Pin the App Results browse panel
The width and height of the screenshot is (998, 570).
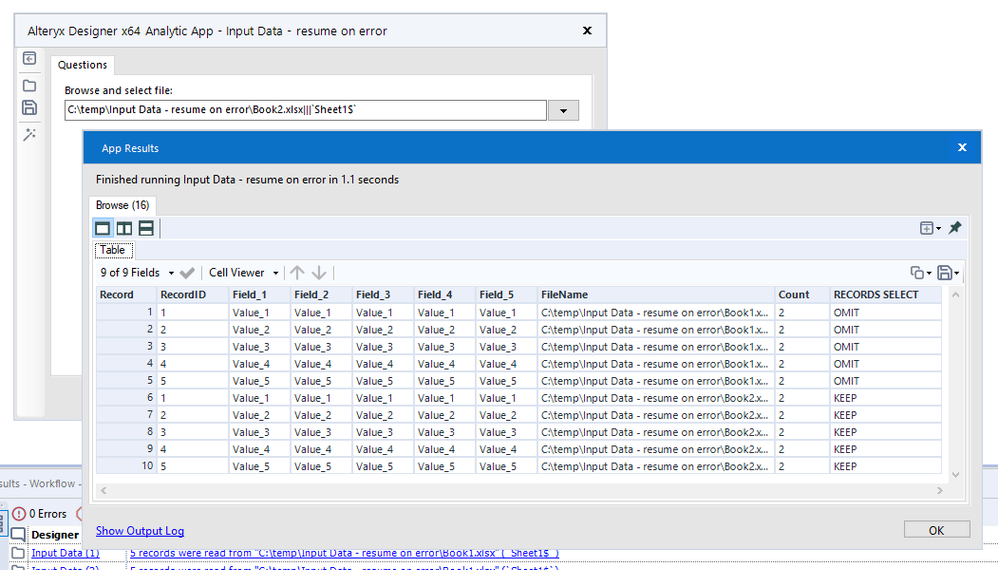955,228
